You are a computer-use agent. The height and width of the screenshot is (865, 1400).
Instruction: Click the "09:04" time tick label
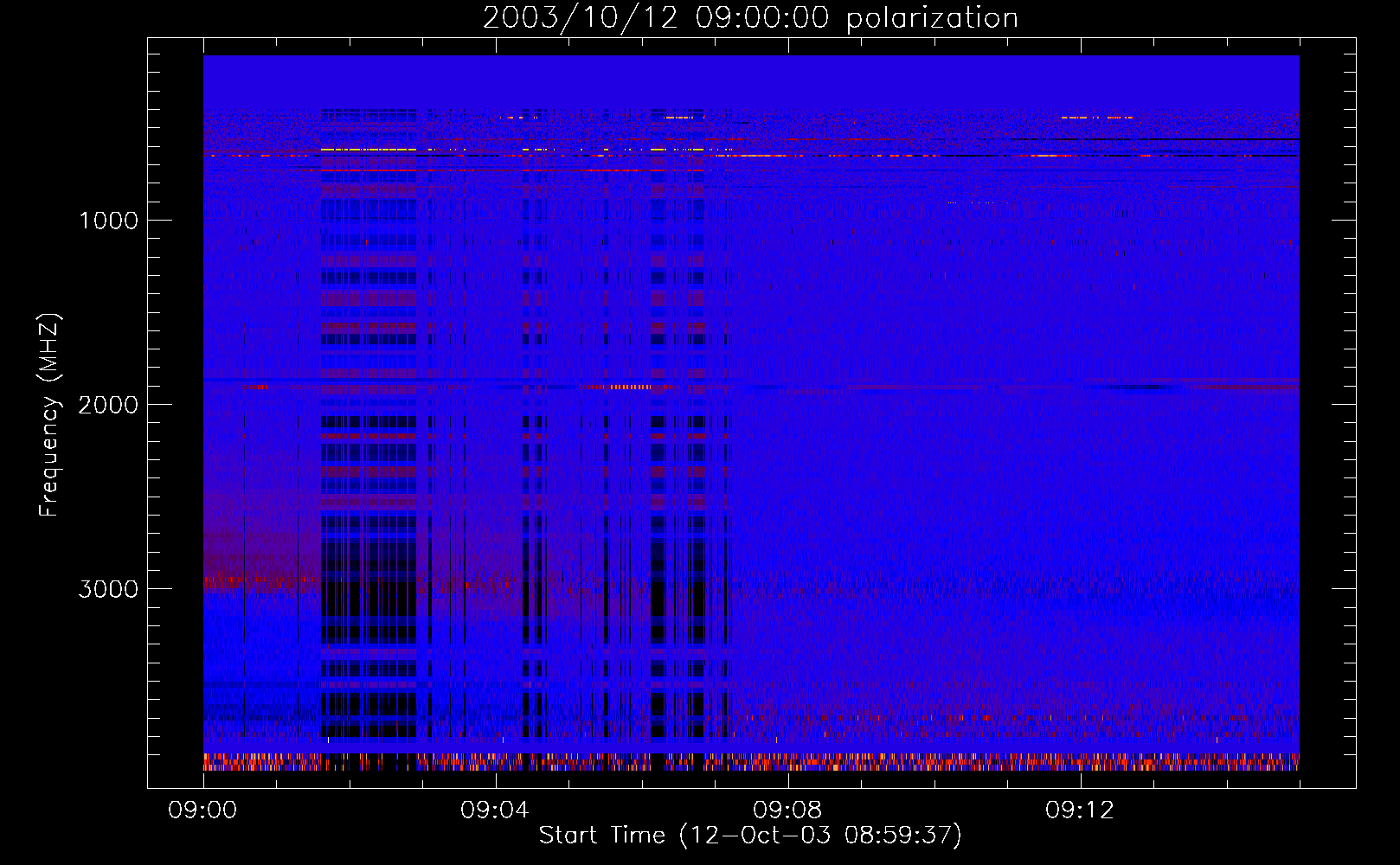495,811
